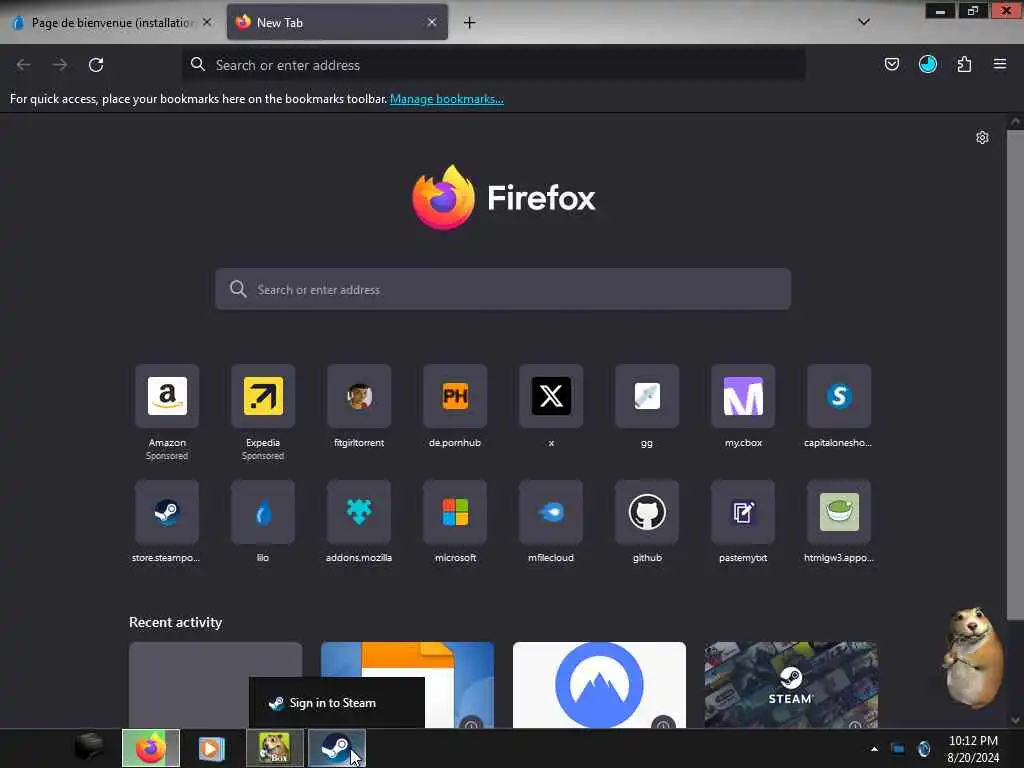Open the Amazon sponsored shortcut tile
The image size is (1024, 768).
167,396
